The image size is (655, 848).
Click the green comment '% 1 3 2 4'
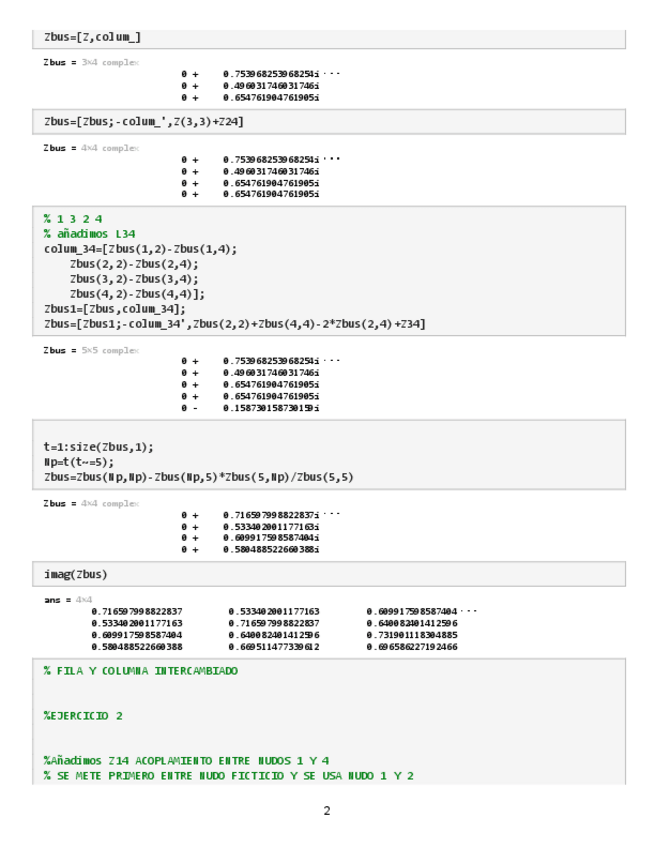pyautogui.click(x=72, y=218)
